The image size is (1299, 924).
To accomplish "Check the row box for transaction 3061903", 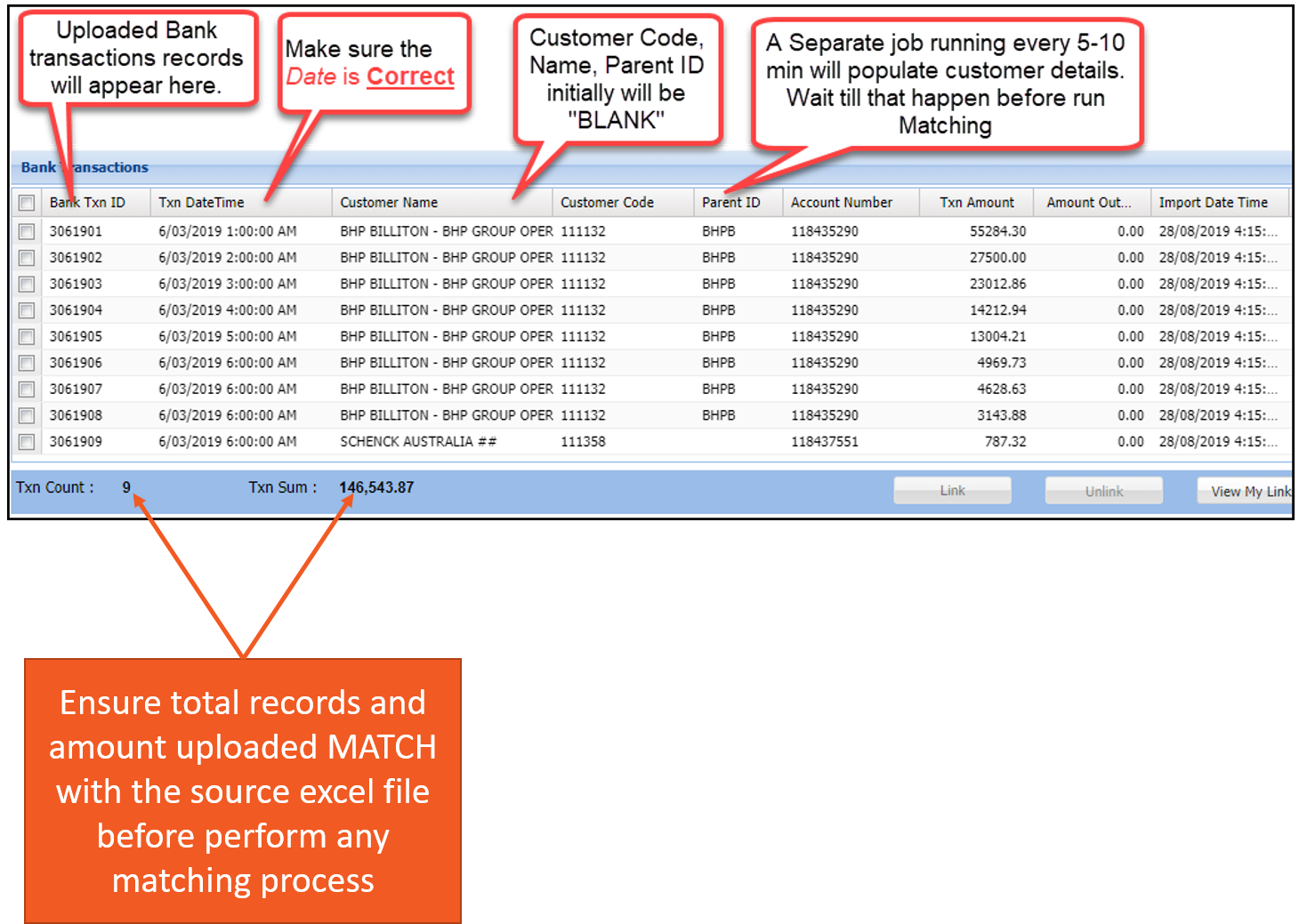I will pos(27,285).
